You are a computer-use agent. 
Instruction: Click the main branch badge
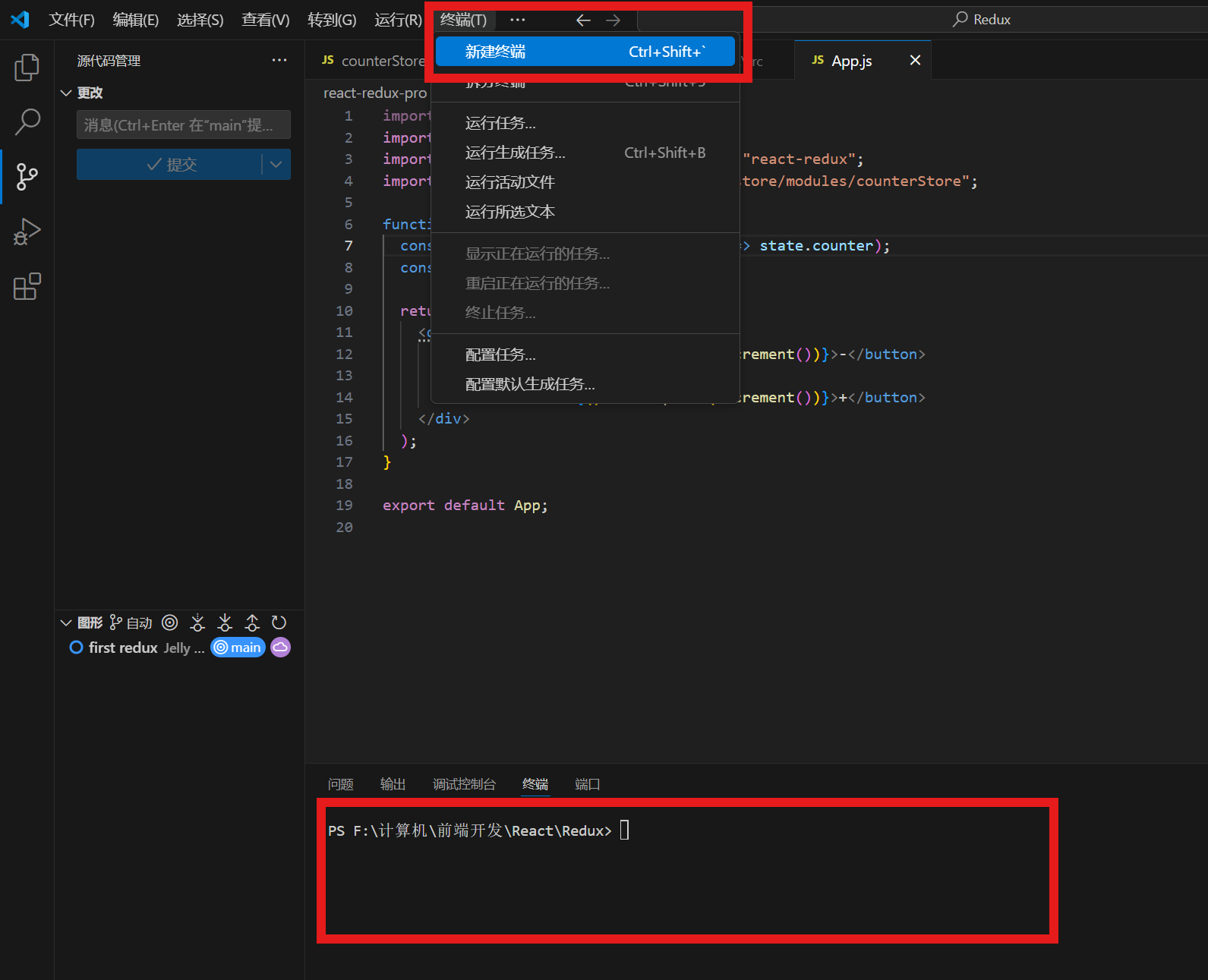(x=238, y=648)
